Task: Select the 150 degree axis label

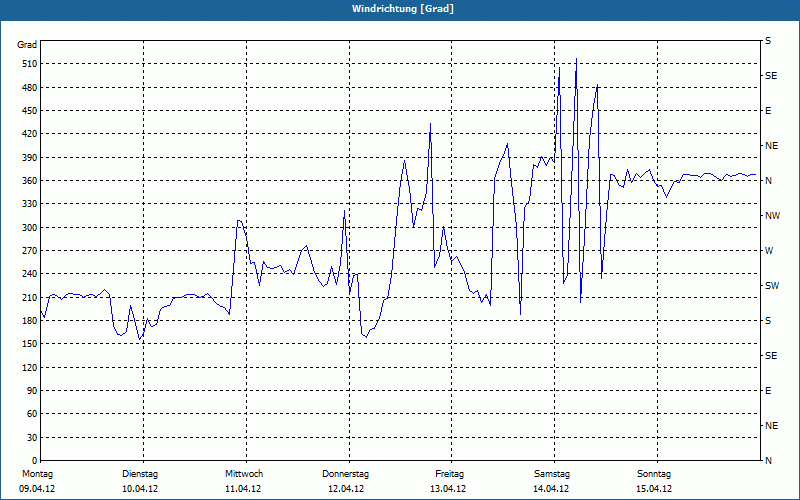Action: pyautogui.click(x=29, y=344)
